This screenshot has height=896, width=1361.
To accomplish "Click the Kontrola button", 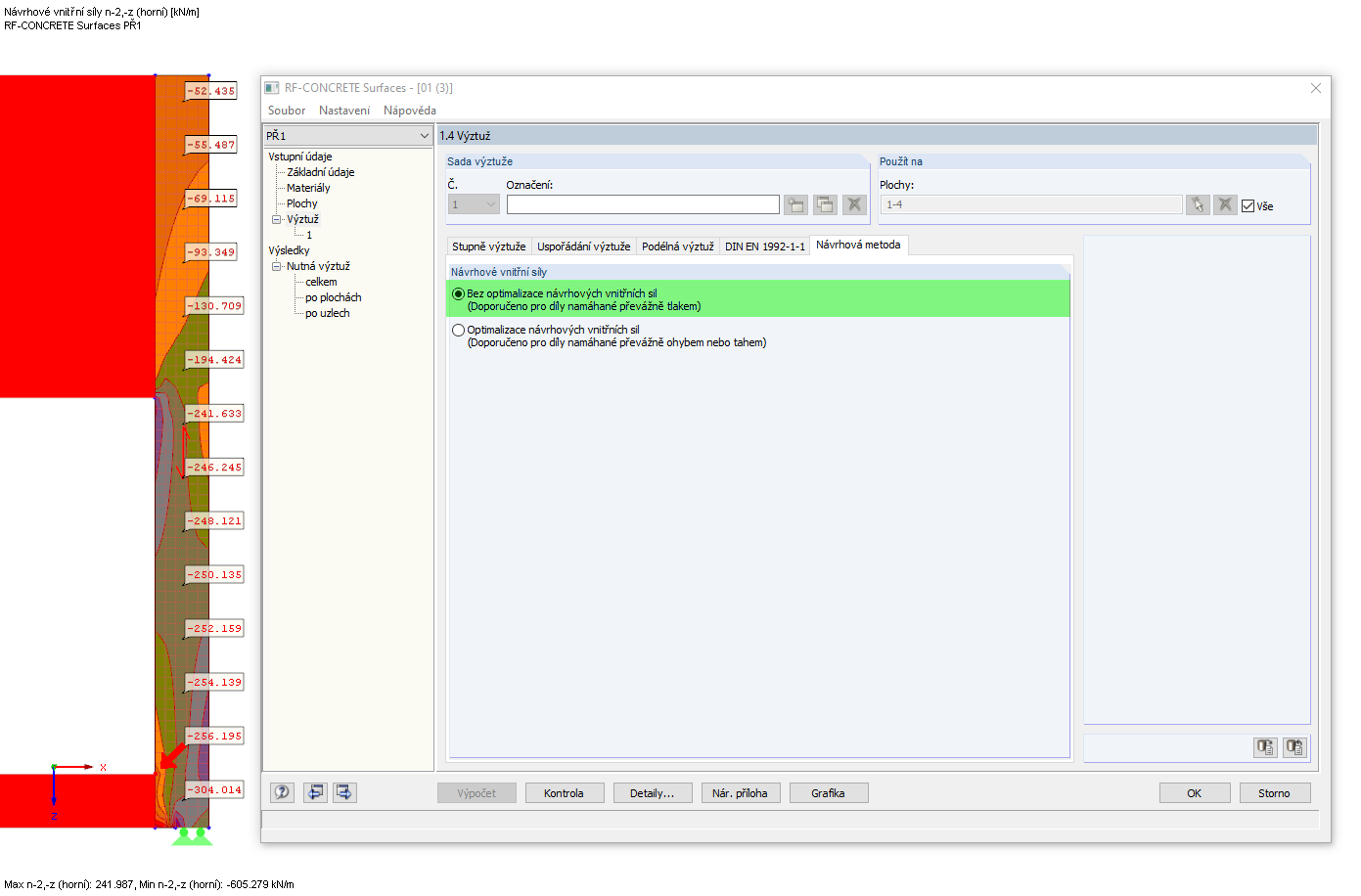I will point(565,793).
